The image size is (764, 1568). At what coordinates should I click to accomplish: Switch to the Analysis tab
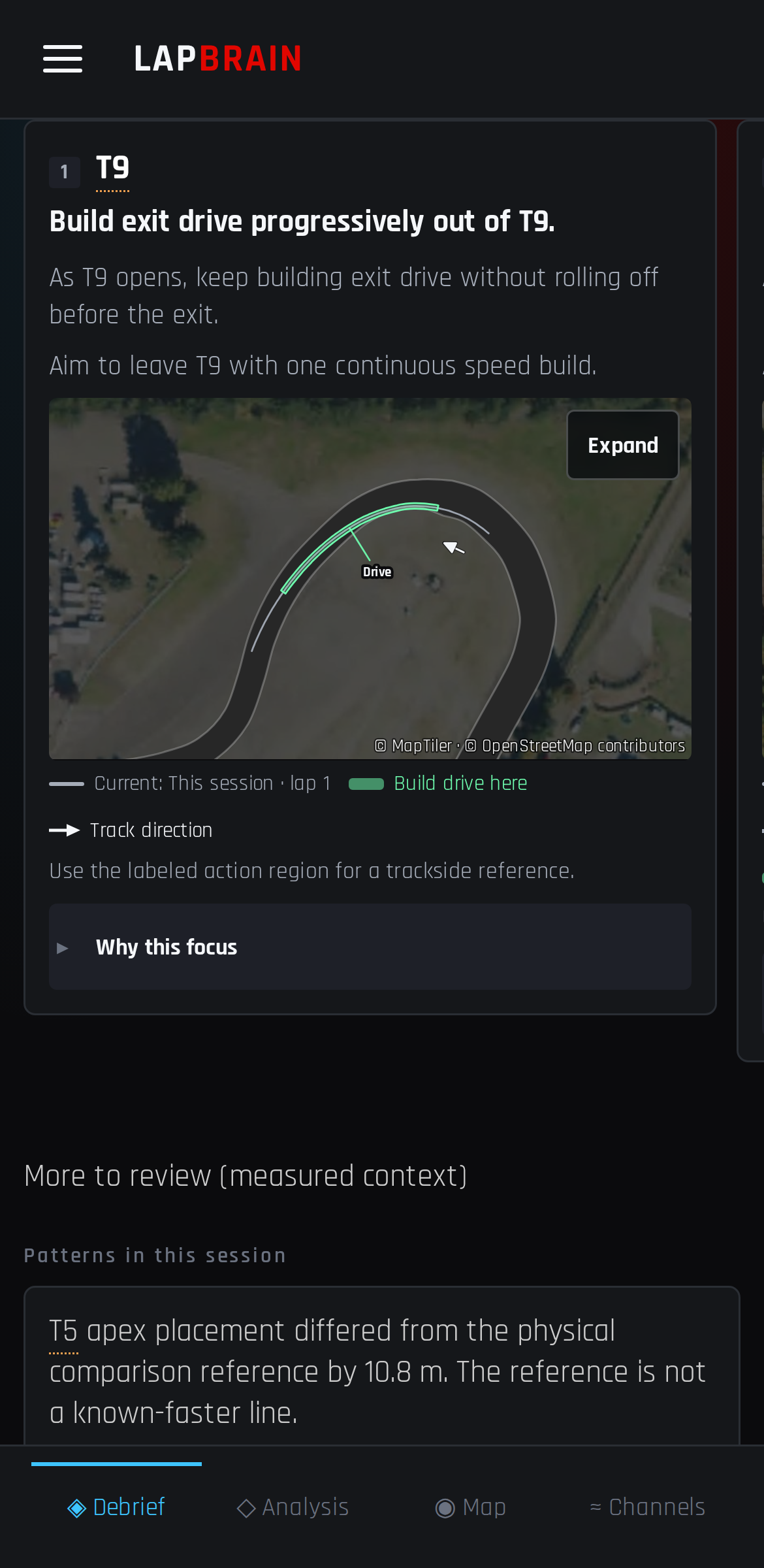[293, 1507]
